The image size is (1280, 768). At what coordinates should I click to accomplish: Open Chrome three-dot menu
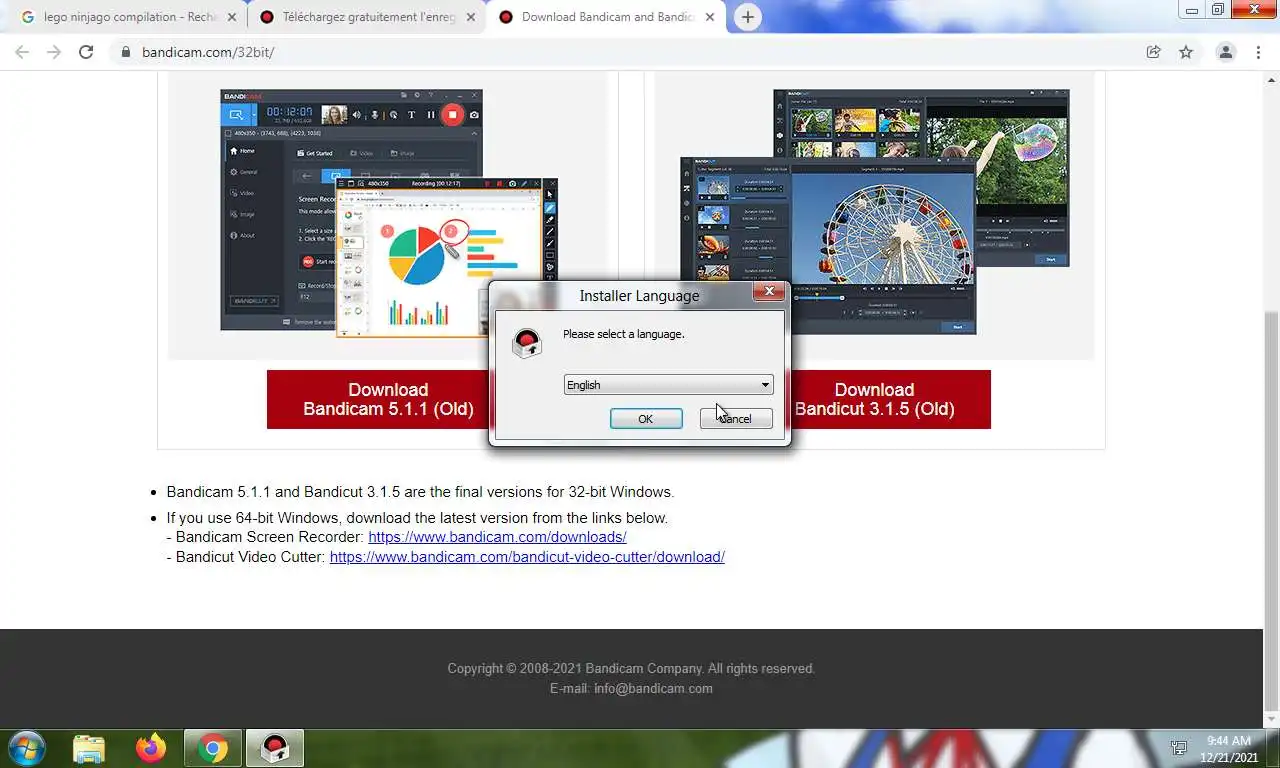(1258, 52)
